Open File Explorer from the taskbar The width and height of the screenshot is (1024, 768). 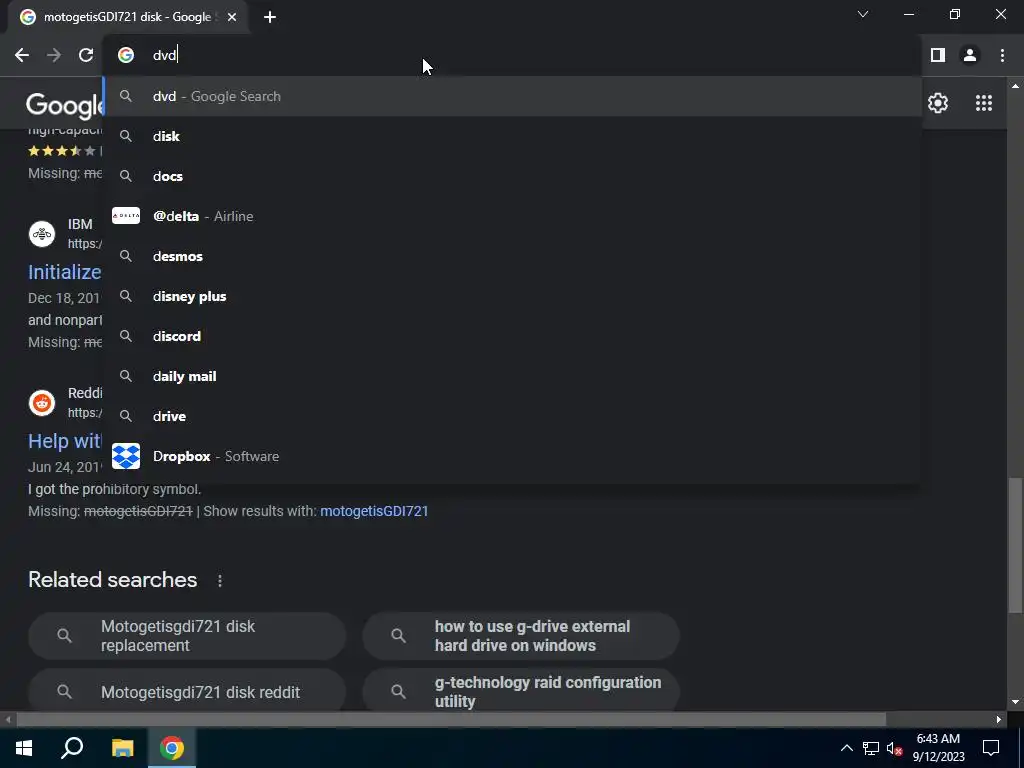[122, 748]
